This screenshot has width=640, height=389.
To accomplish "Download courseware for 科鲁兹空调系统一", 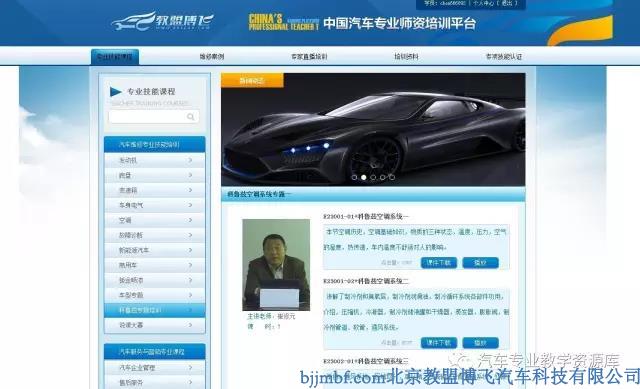I will (439, 263).
